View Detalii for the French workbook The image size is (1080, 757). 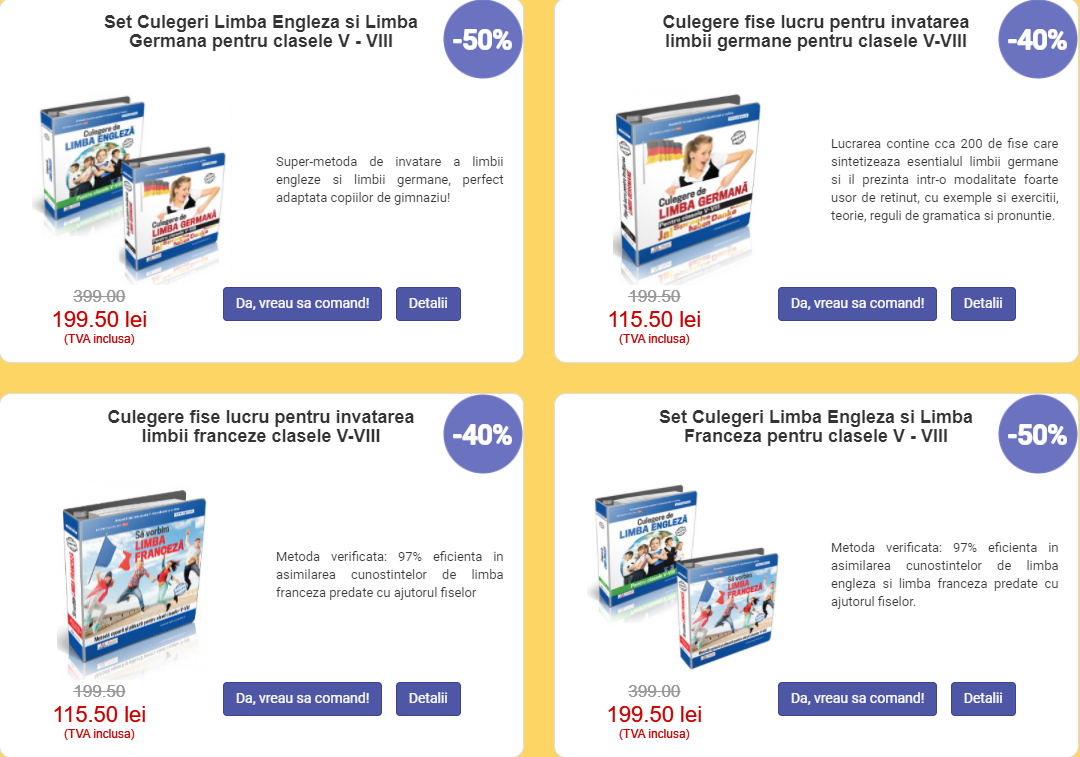pyautogui.click(x=428, y=698)
